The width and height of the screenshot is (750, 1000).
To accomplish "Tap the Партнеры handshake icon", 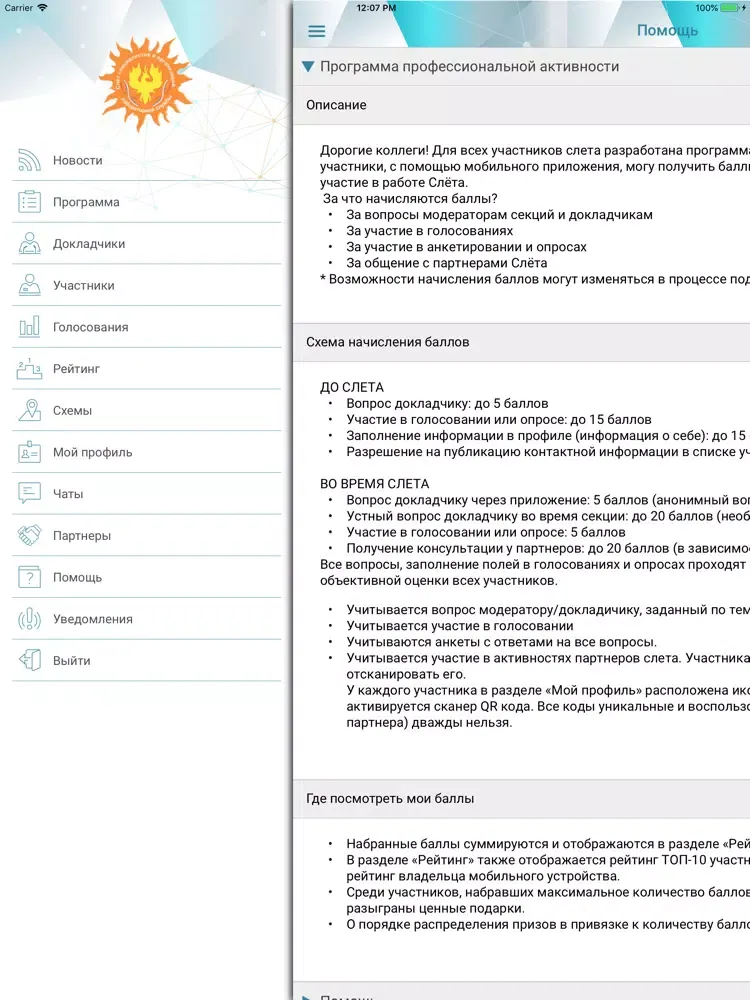I will 29,535.
